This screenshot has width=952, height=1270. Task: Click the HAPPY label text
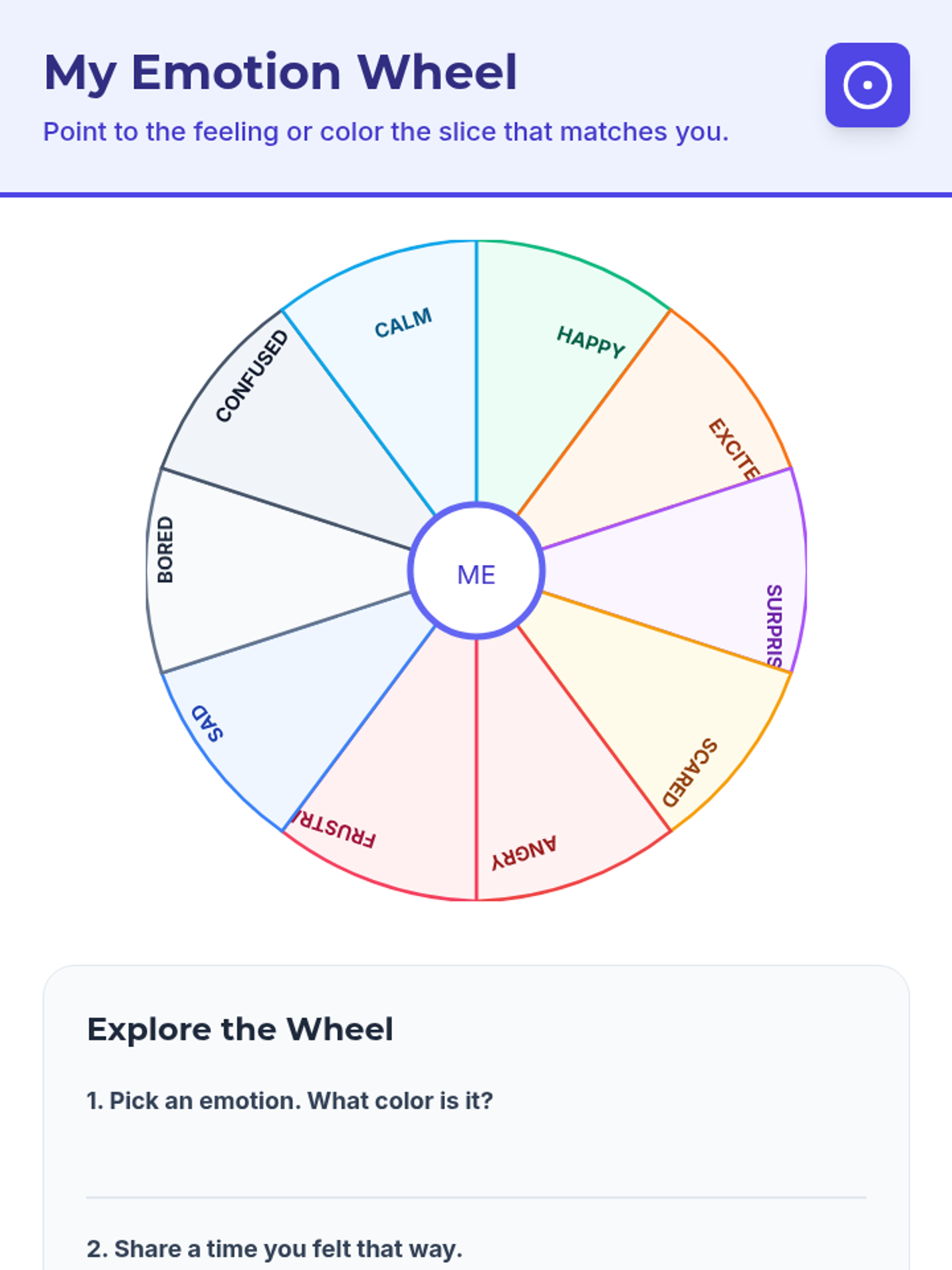pos(591,341)
